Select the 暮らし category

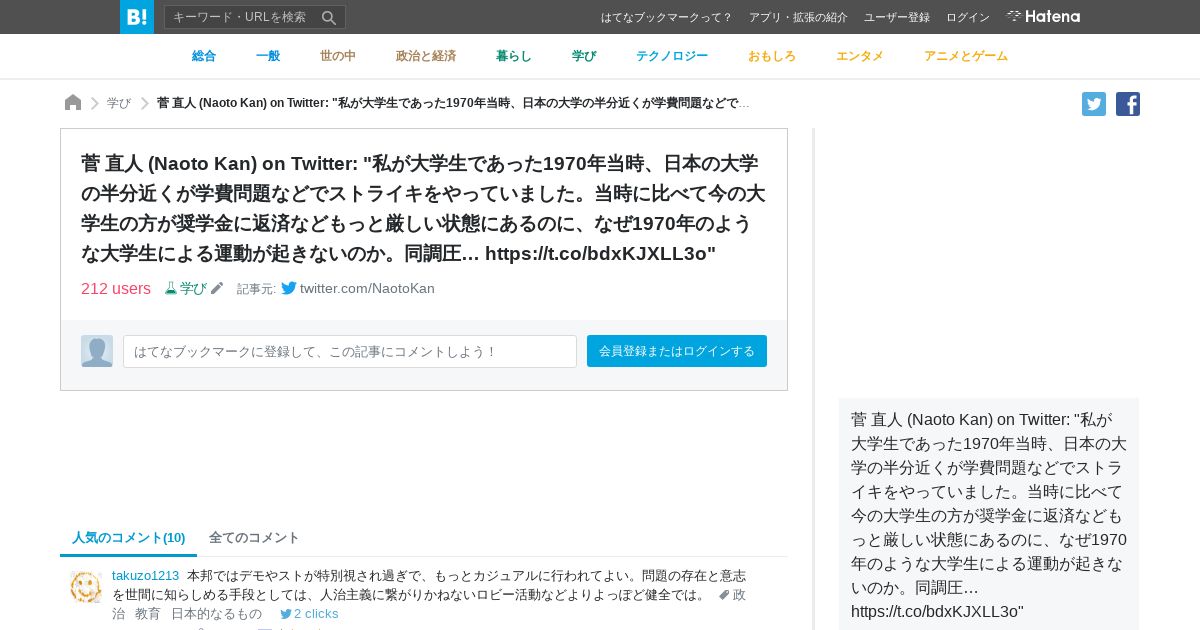pyautogui.click(x=514, y=56)
